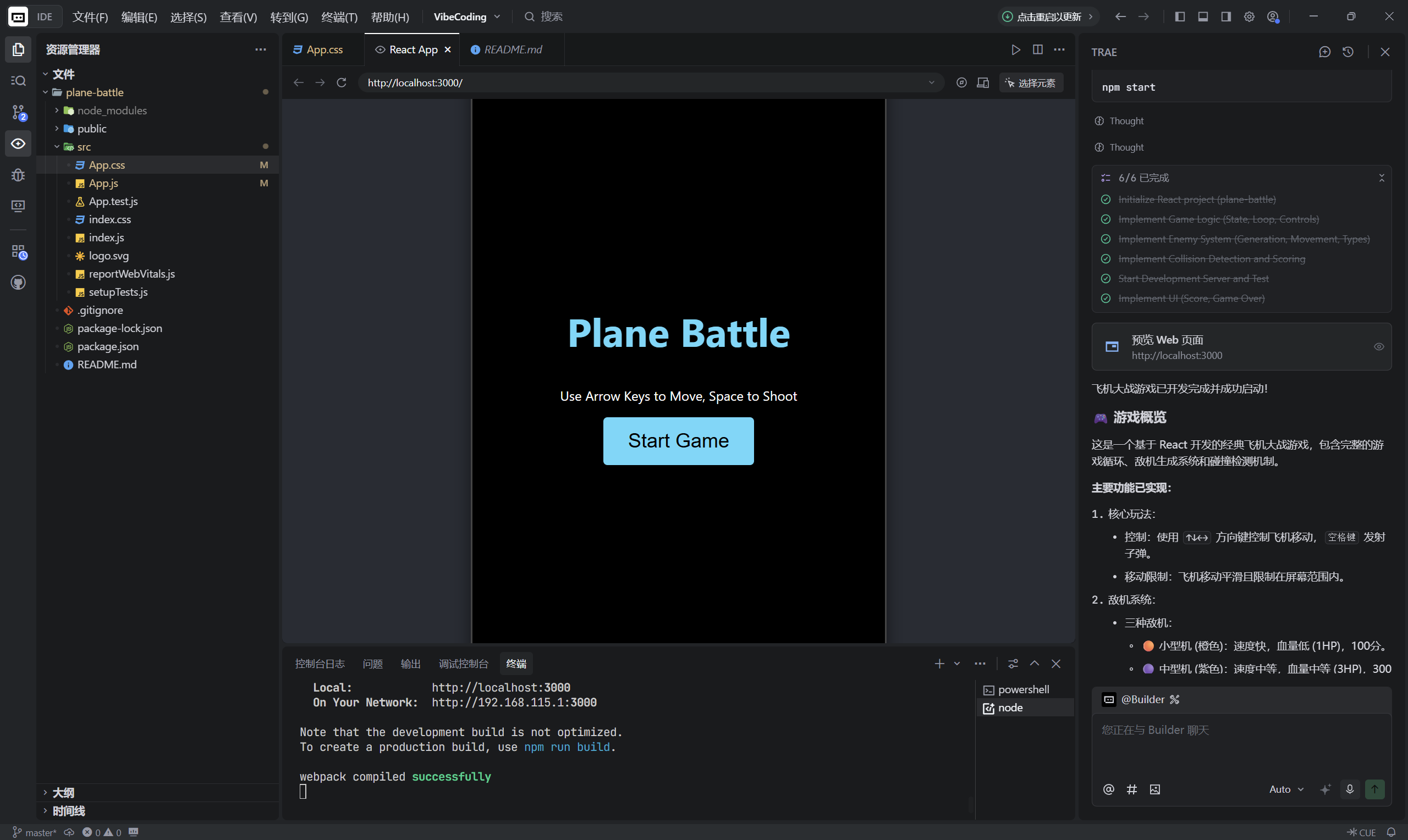Toggle the web preview eye icon

point(1379,346)
